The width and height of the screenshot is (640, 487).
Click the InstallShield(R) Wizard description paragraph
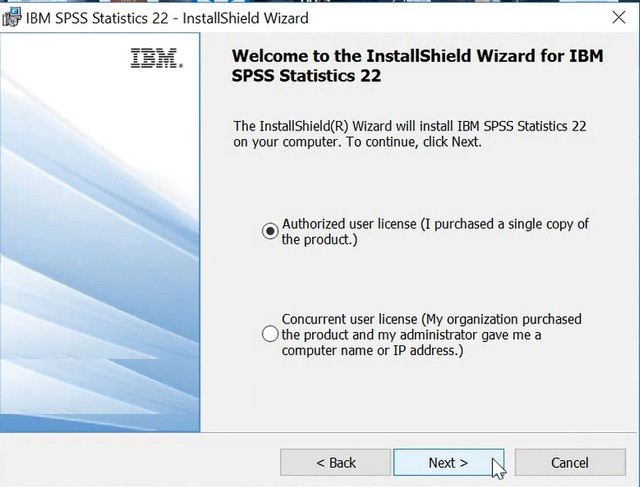[x=410, y=134]
